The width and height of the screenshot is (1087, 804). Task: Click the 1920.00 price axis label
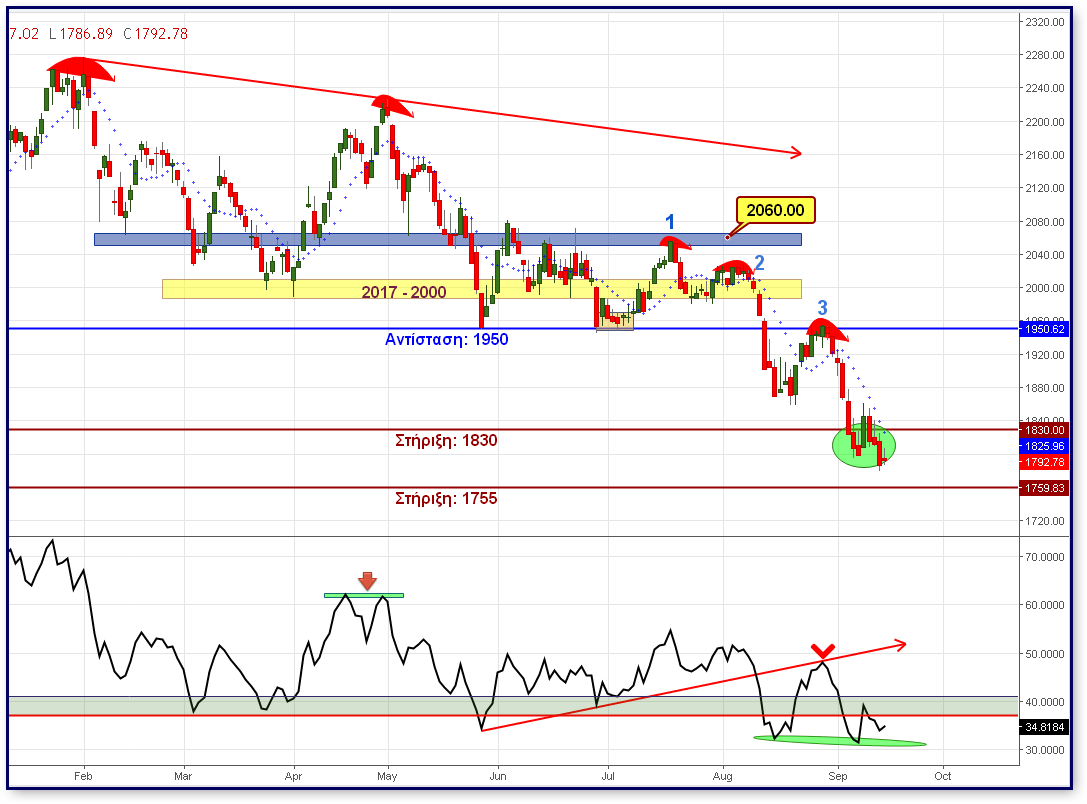click(x=1045, y=355)
